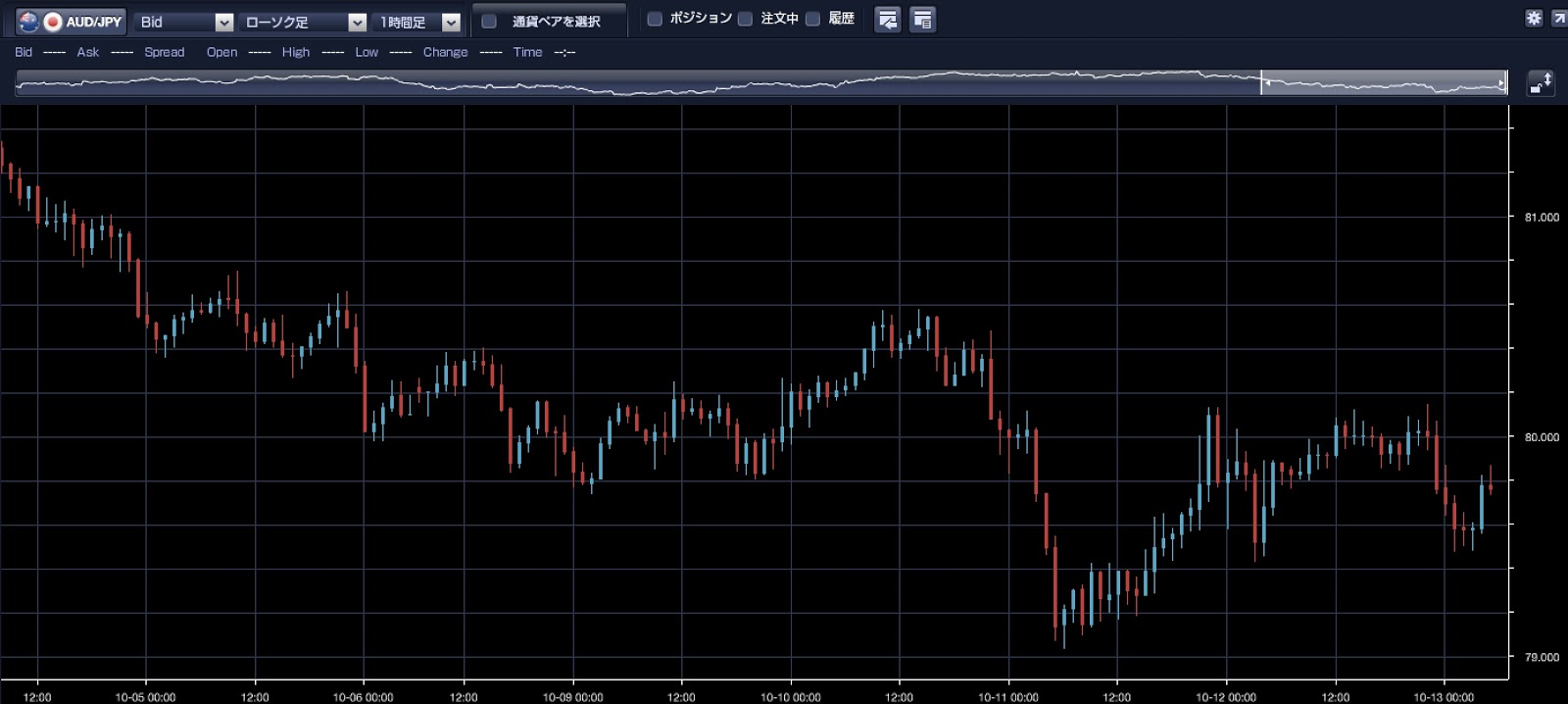
Task: Click the 10-05 00:00 time axis label
Action: (x=145, y=697)
